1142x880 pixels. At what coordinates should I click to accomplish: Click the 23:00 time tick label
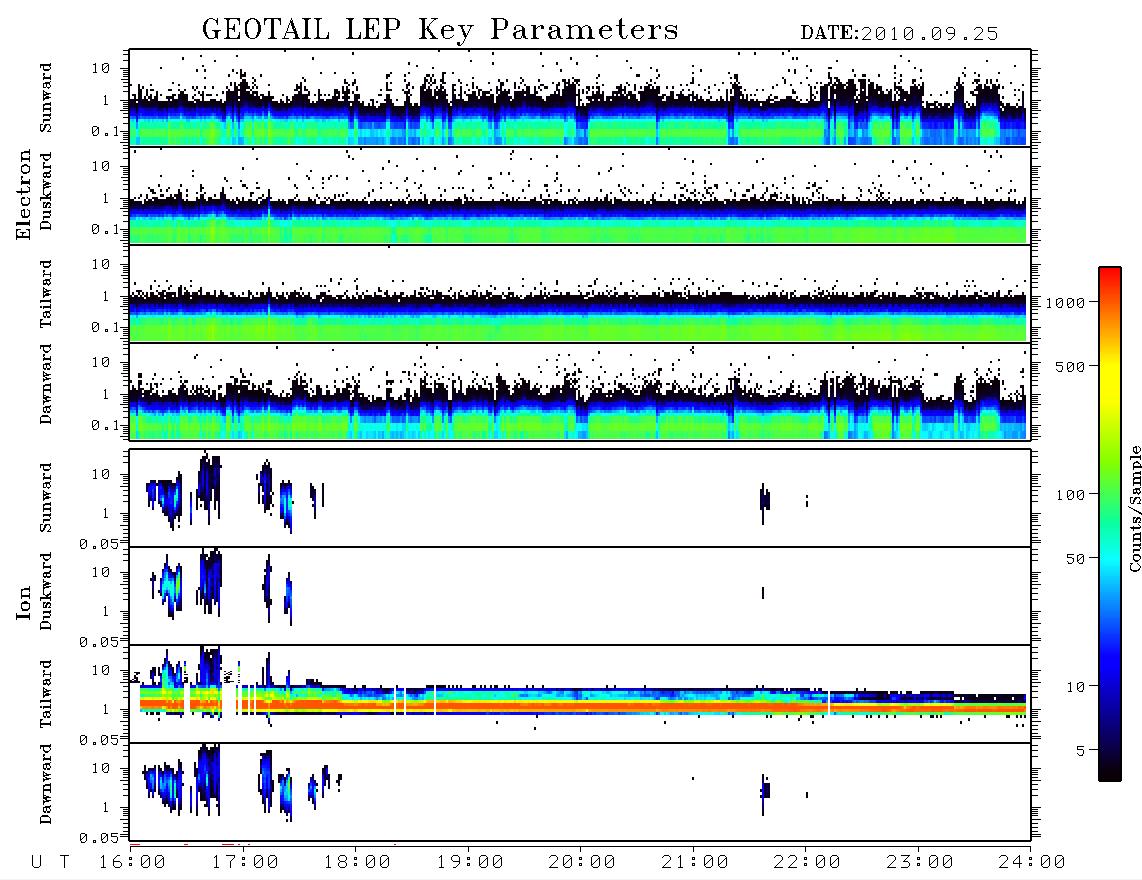coord(921,862)
